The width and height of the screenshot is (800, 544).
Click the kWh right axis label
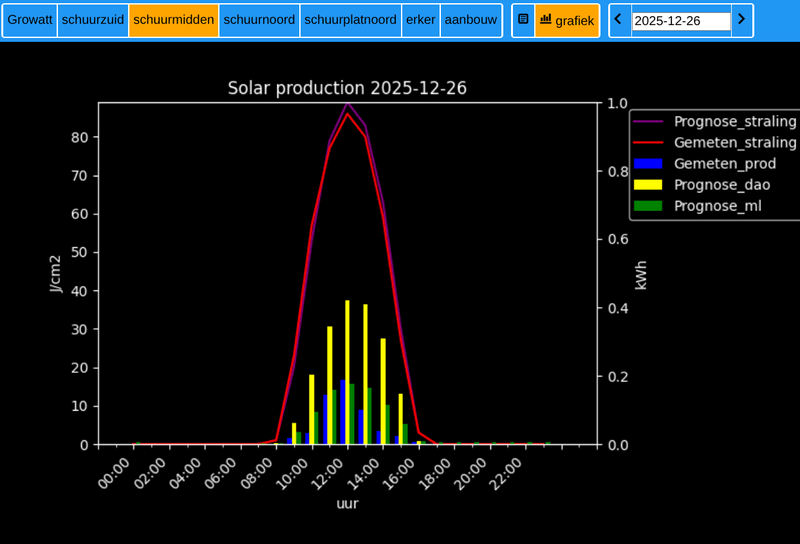coord(641,275)
